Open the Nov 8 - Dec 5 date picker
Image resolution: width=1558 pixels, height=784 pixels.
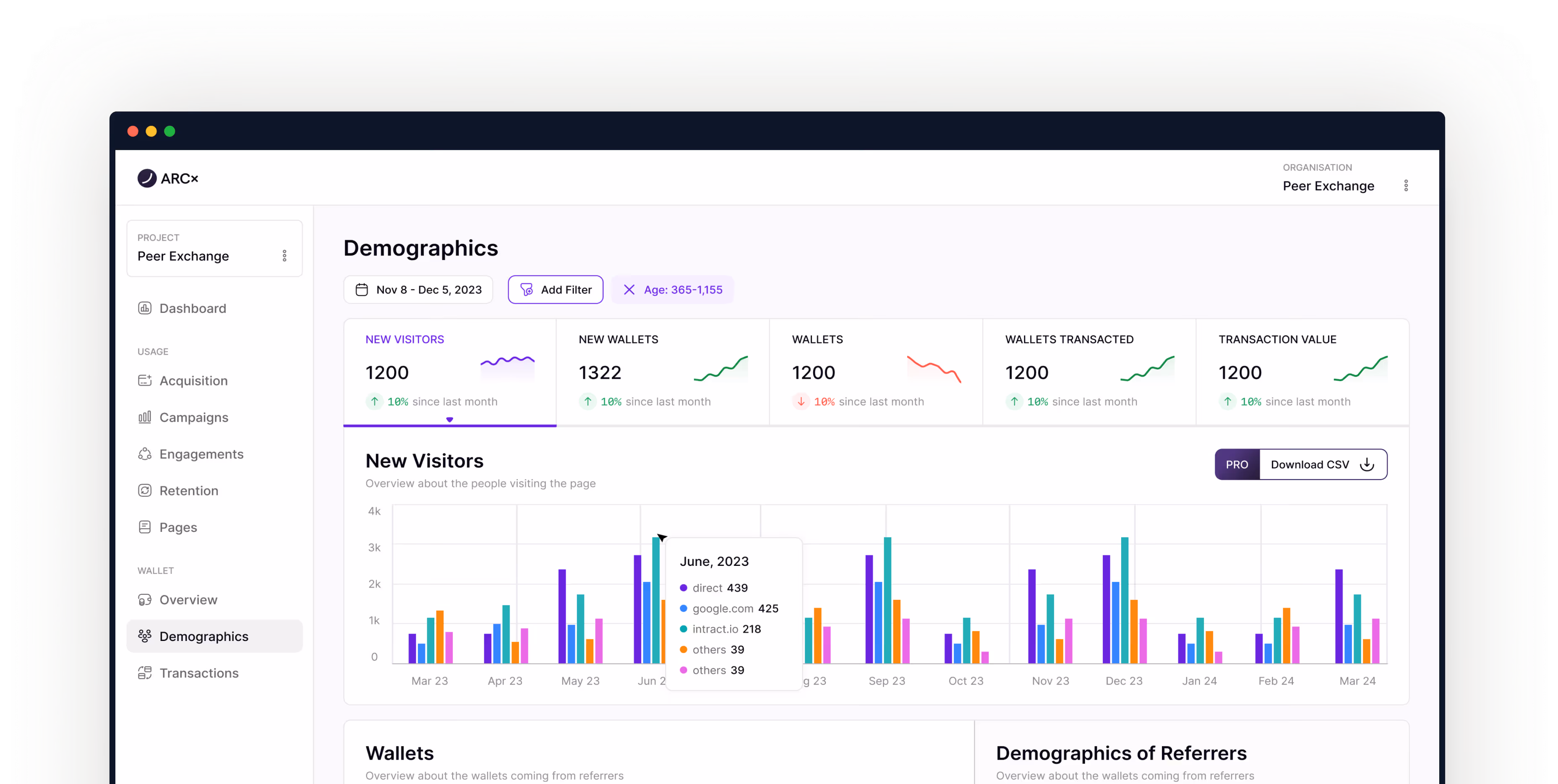[418, 289]
